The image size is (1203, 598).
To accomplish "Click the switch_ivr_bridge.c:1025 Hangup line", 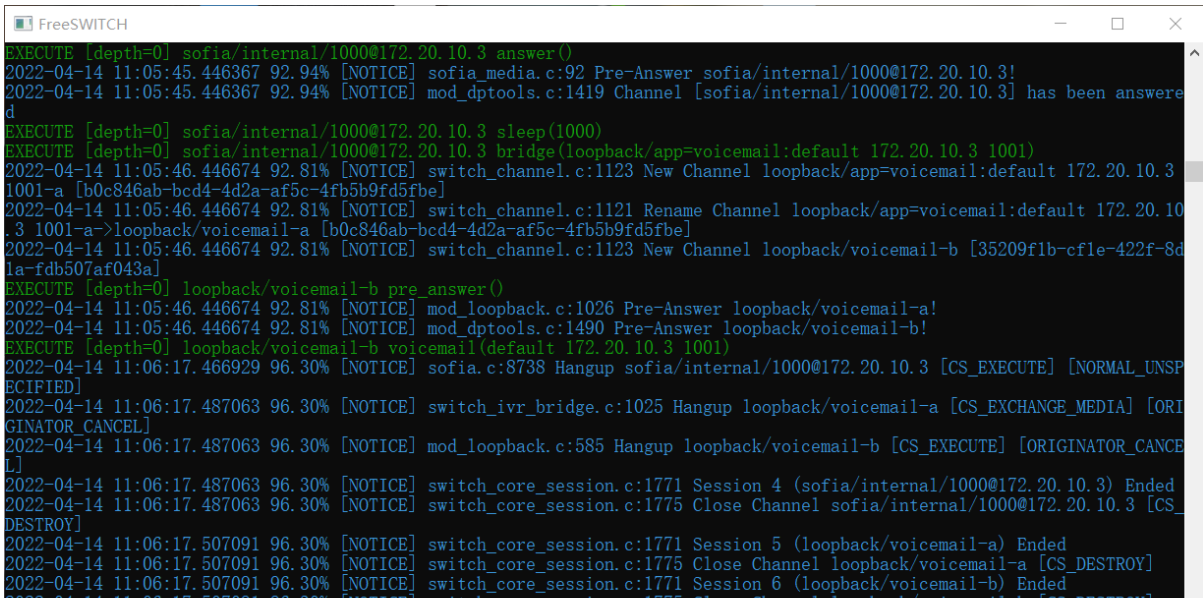I will coord(594,416).
